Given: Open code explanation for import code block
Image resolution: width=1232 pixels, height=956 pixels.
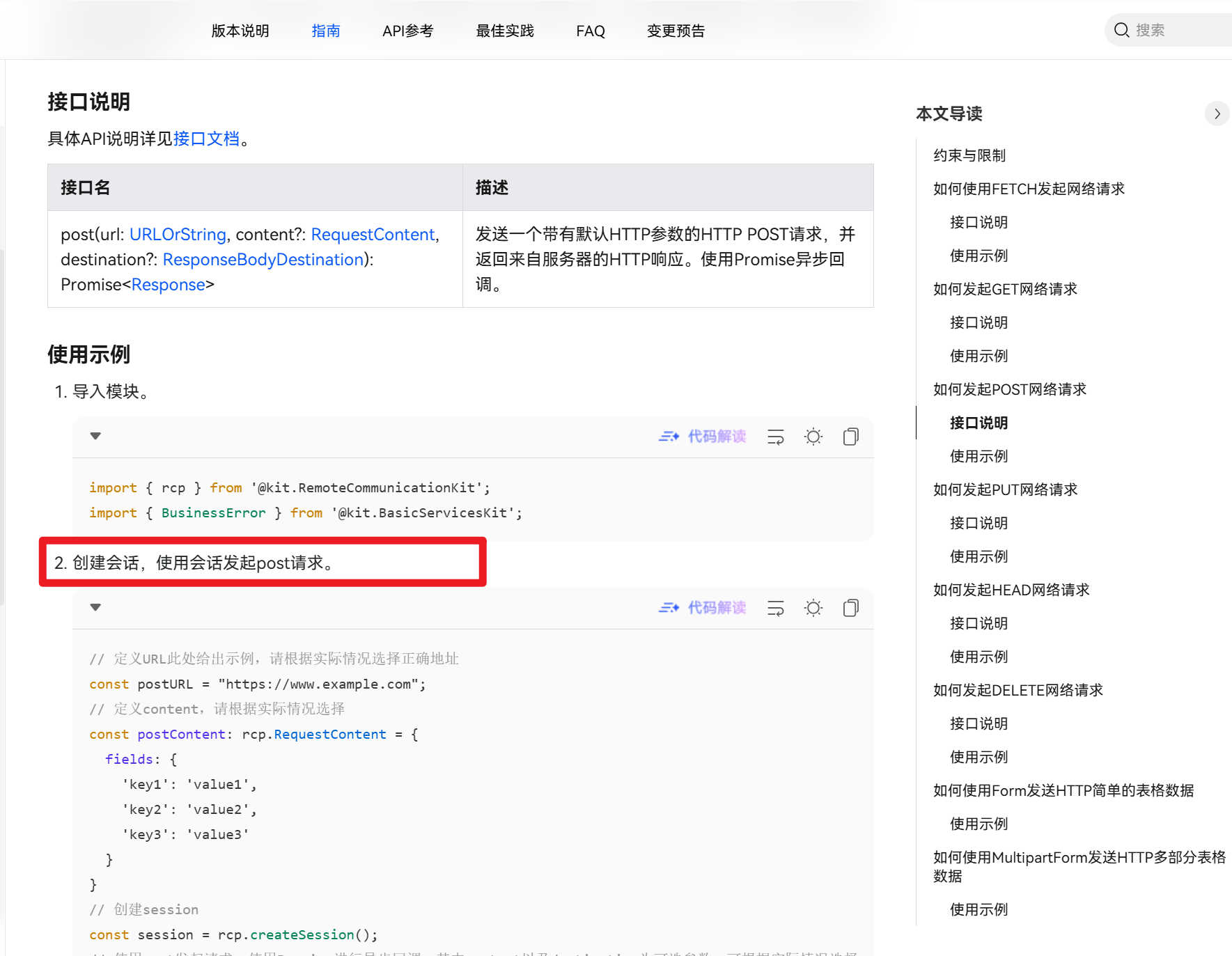Looking at the screenshot, I should click(x=702, y=437).
